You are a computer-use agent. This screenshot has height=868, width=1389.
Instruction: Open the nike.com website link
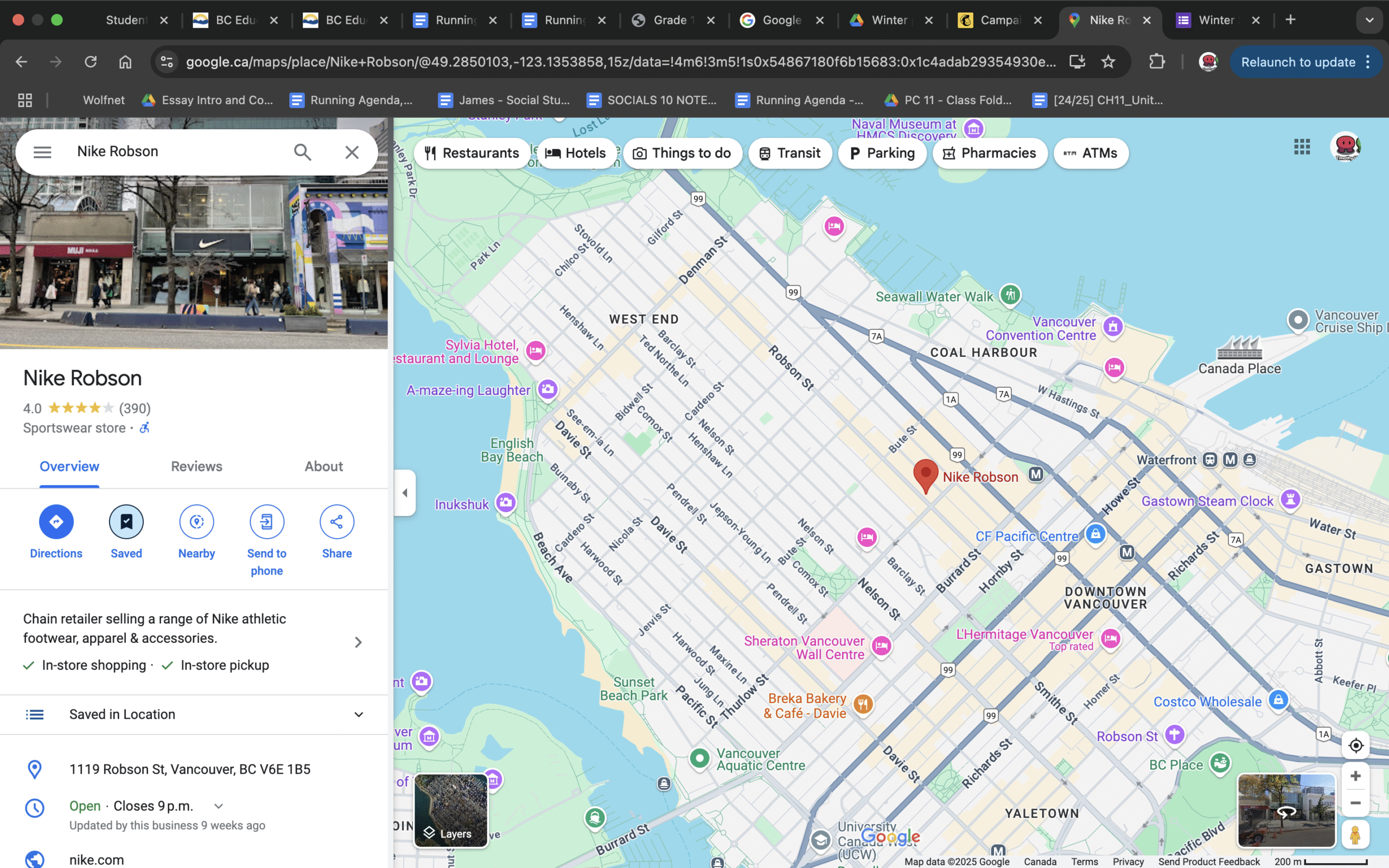97,859
